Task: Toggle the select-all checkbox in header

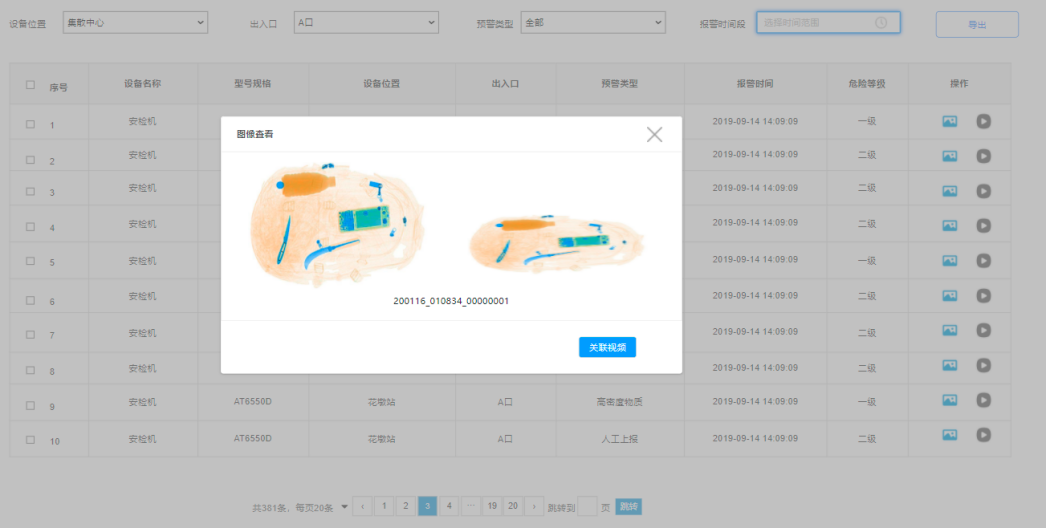Action: pyautogui.click(x=30, y=85)
